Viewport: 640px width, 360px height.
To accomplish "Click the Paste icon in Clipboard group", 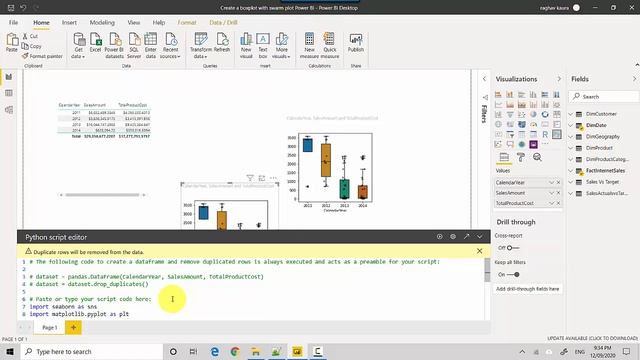I will [12, 42].
